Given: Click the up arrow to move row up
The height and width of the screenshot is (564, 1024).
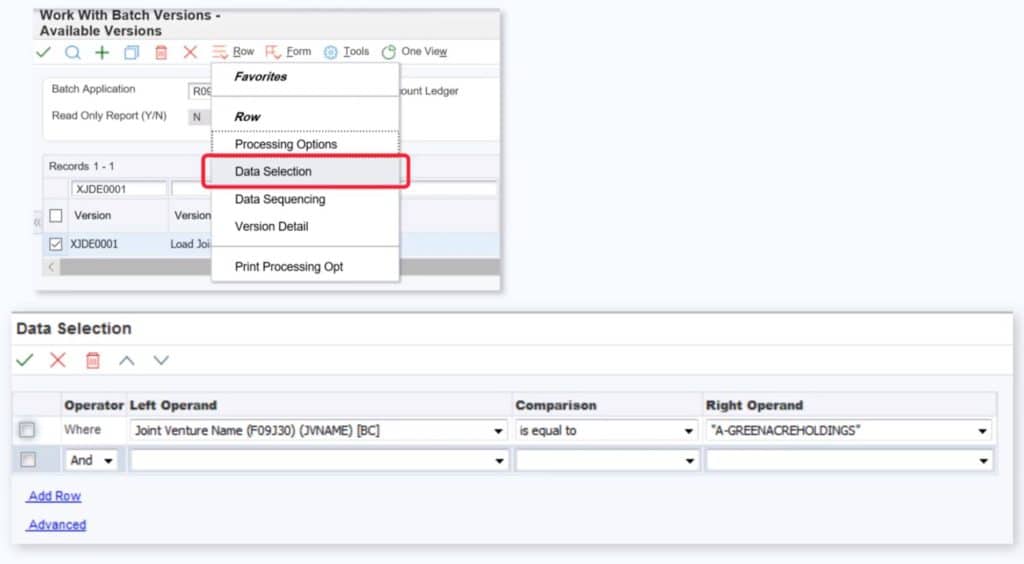Looking at the screenshot, I should 126,360.
